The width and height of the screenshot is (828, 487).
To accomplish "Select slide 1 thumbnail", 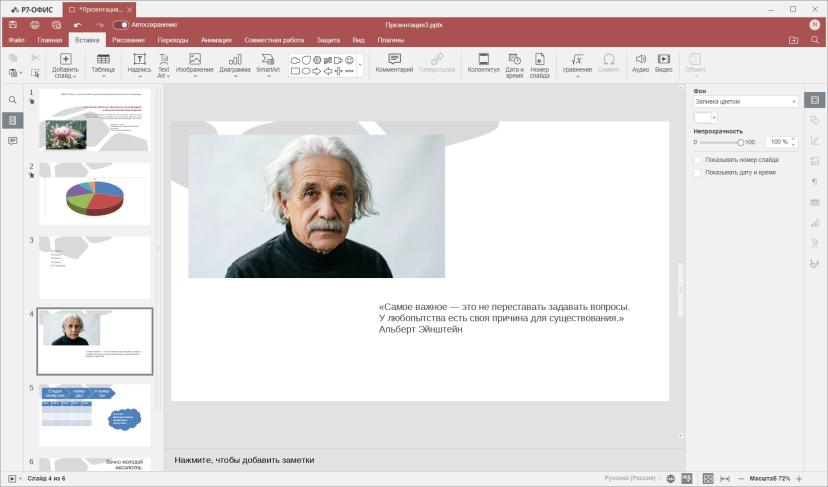I will (95, 120).
